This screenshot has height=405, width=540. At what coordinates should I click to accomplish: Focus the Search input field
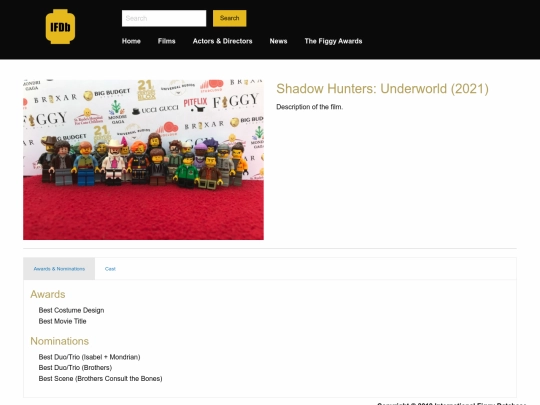pos(164,18)
